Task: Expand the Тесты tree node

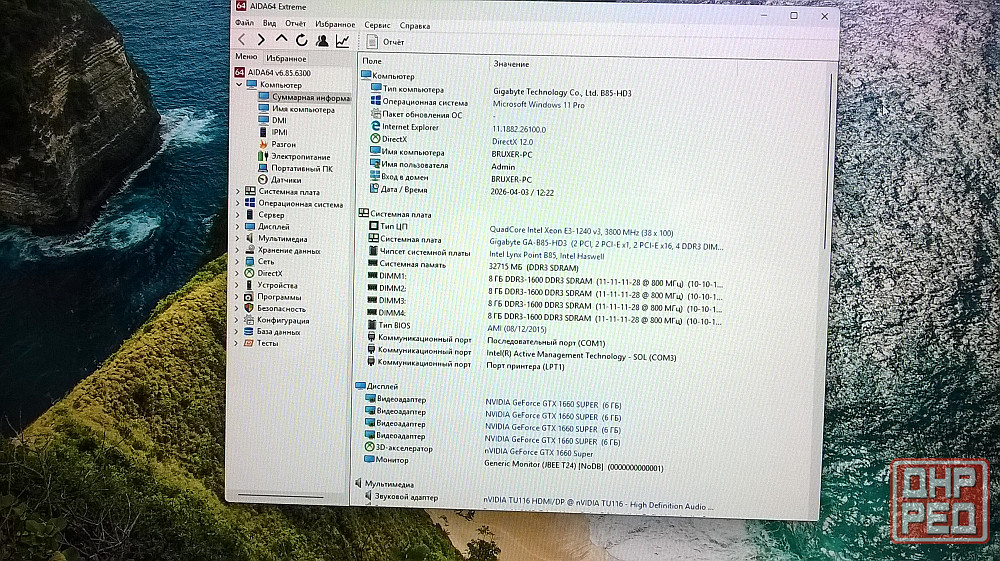Action: point(237,343)
